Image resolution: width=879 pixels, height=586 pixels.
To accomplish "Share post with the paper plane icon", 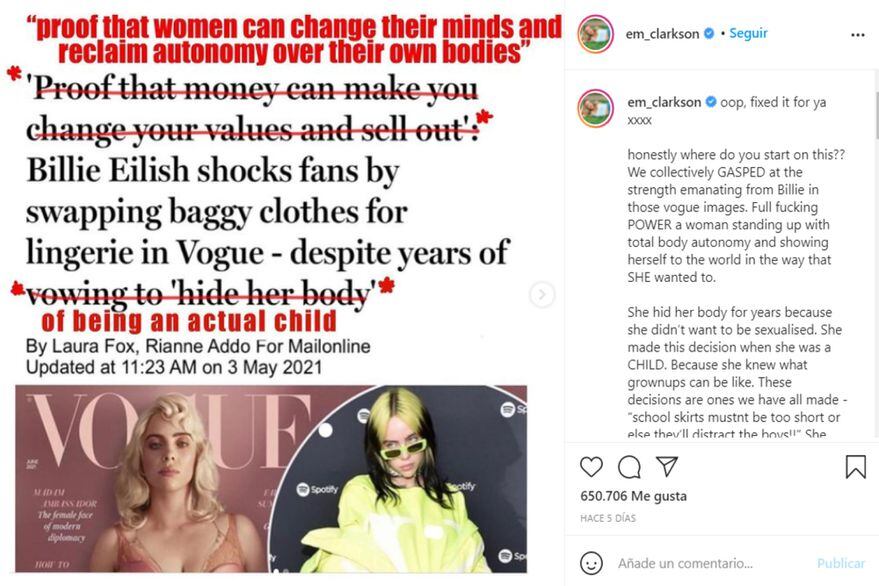I will 667,466.
